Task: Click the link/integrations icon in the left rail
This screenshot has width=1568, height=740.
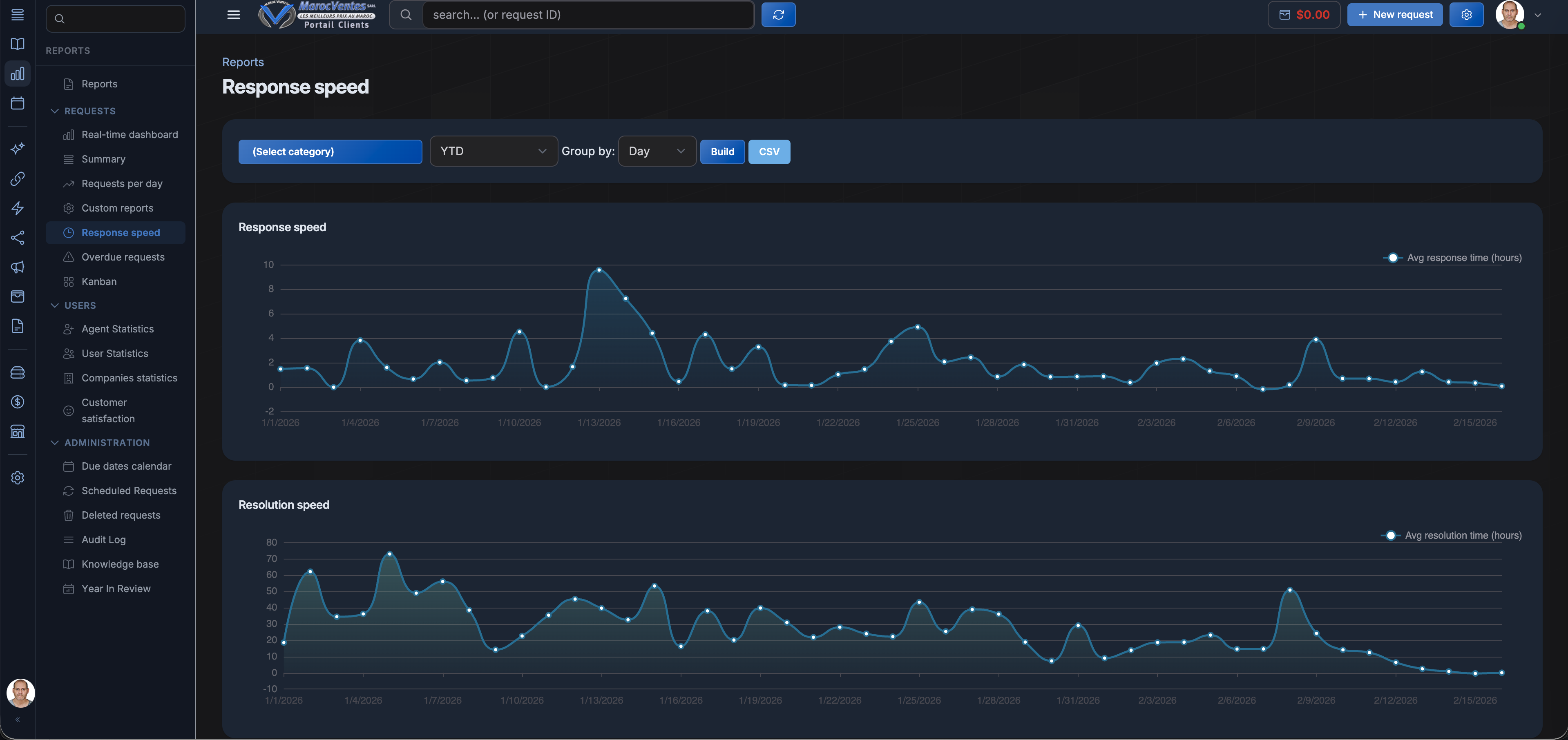Action: (x=17, y=178)
